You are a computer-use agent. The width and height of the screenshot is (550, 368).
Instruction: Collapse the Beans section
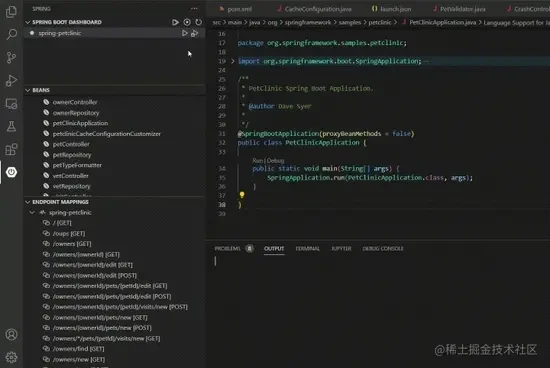pyautogui.click(x=28, y=90)
